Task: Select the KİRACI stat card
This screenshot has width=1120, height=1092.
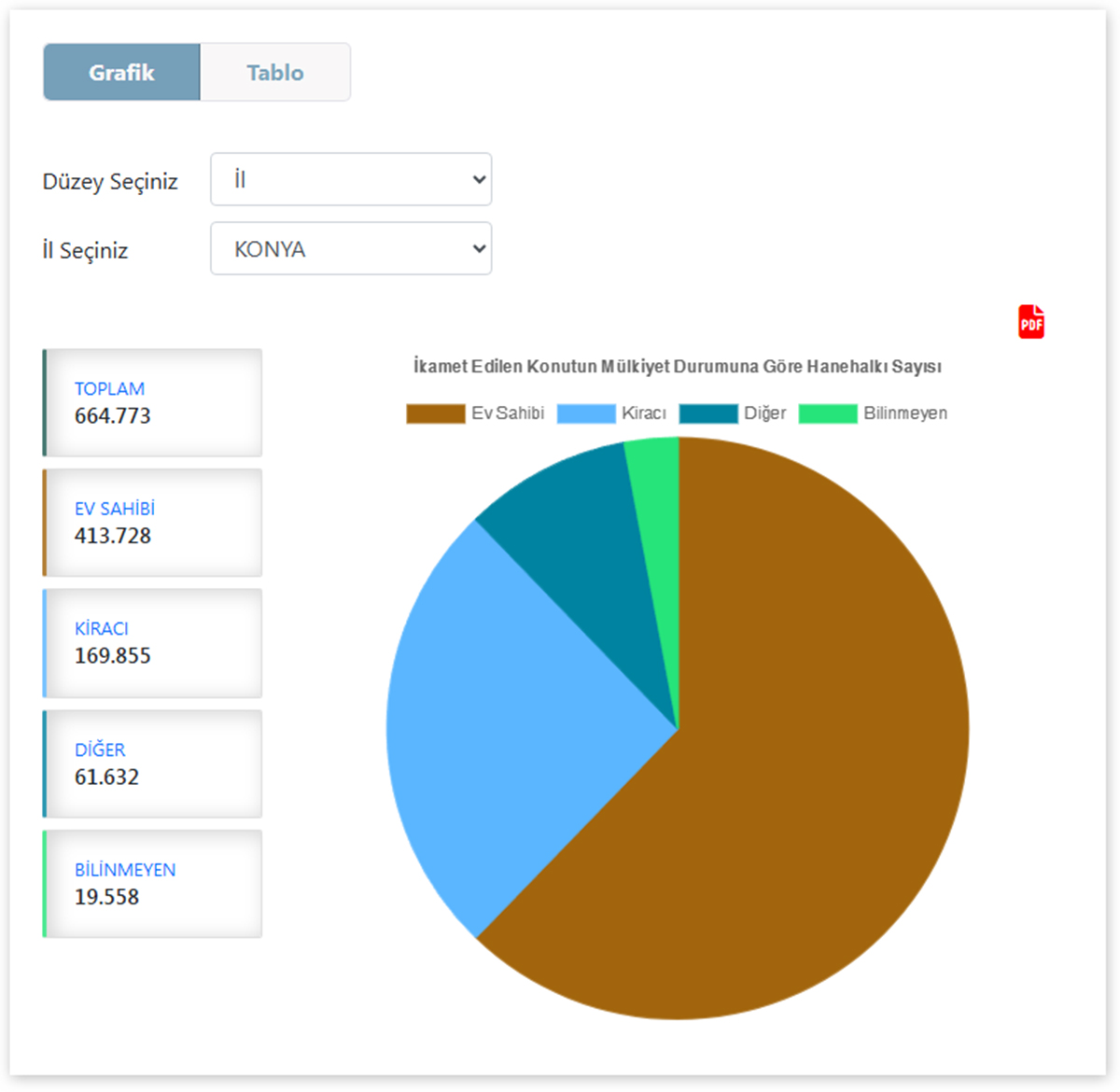Action: pos(153,643)
